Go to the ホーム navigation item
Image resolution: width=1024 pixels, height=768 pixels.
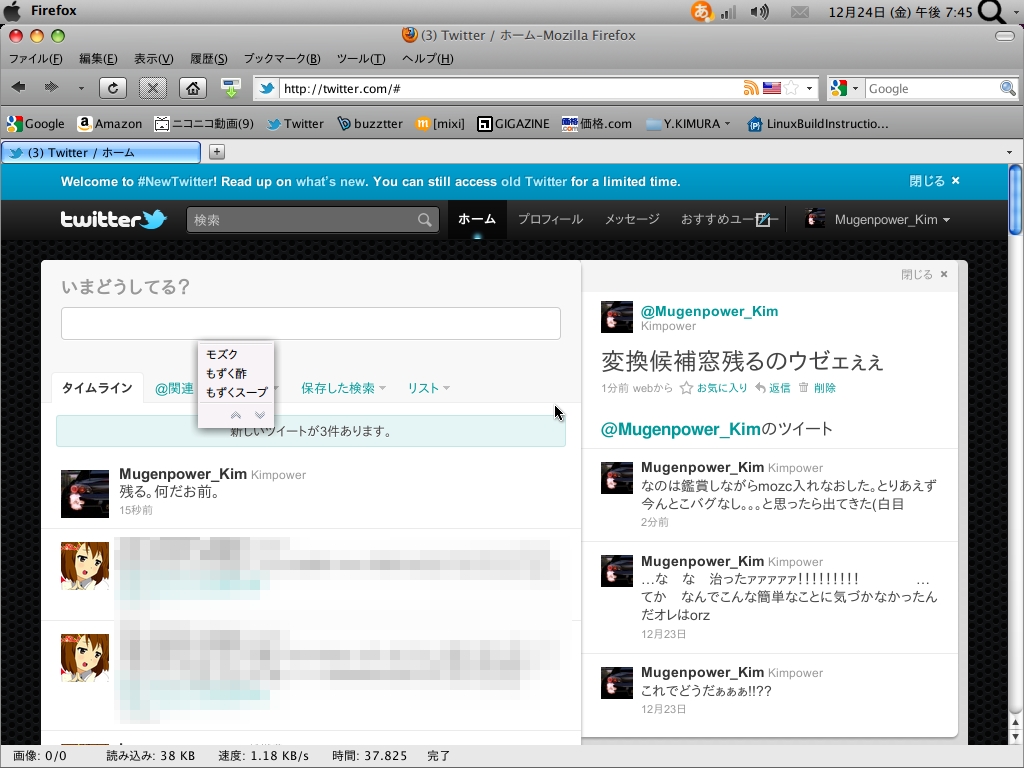click(x=477, y=219)
